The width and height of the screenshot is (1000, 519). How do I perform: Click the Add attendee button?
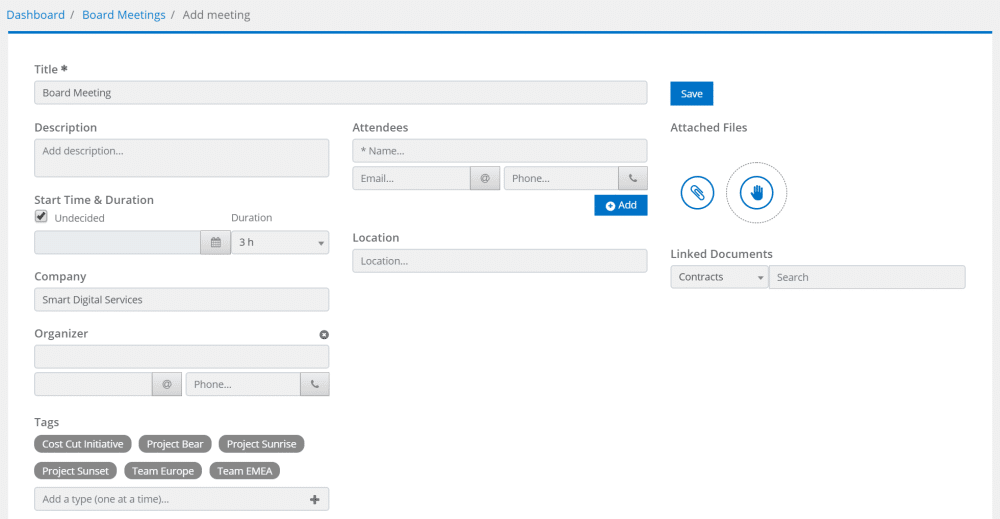pos(621,205)
